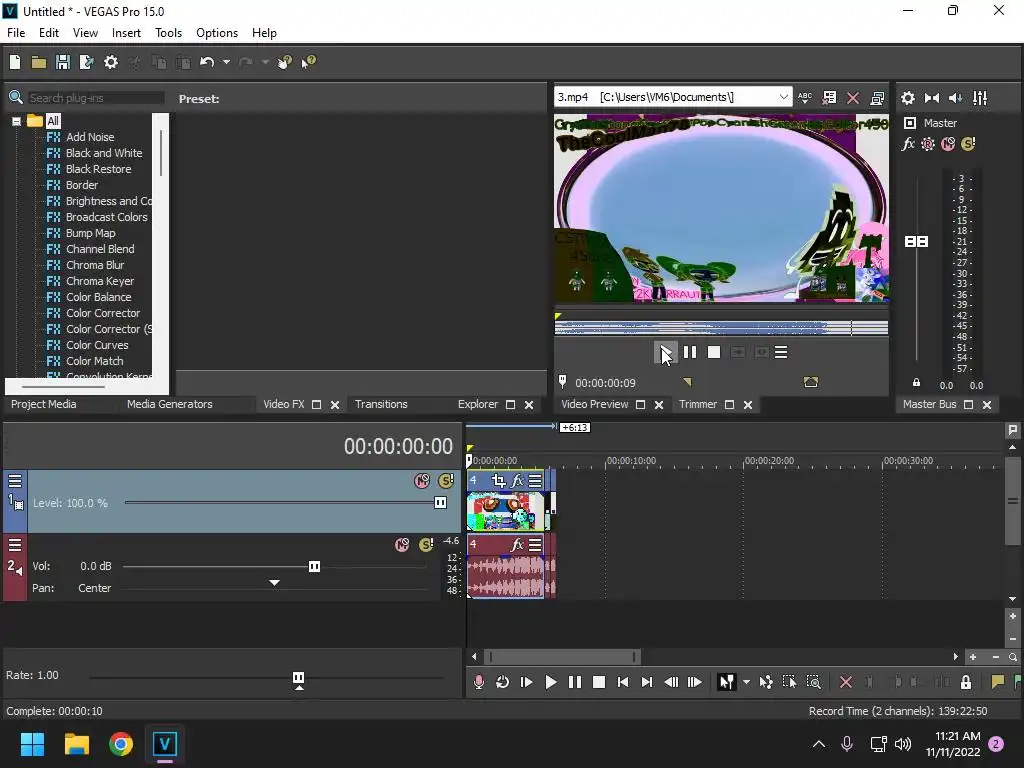This screenshot has height=768, width=1024.
Task: Open the edit tool selector dropdown arrow
Action: pos(746,682)
